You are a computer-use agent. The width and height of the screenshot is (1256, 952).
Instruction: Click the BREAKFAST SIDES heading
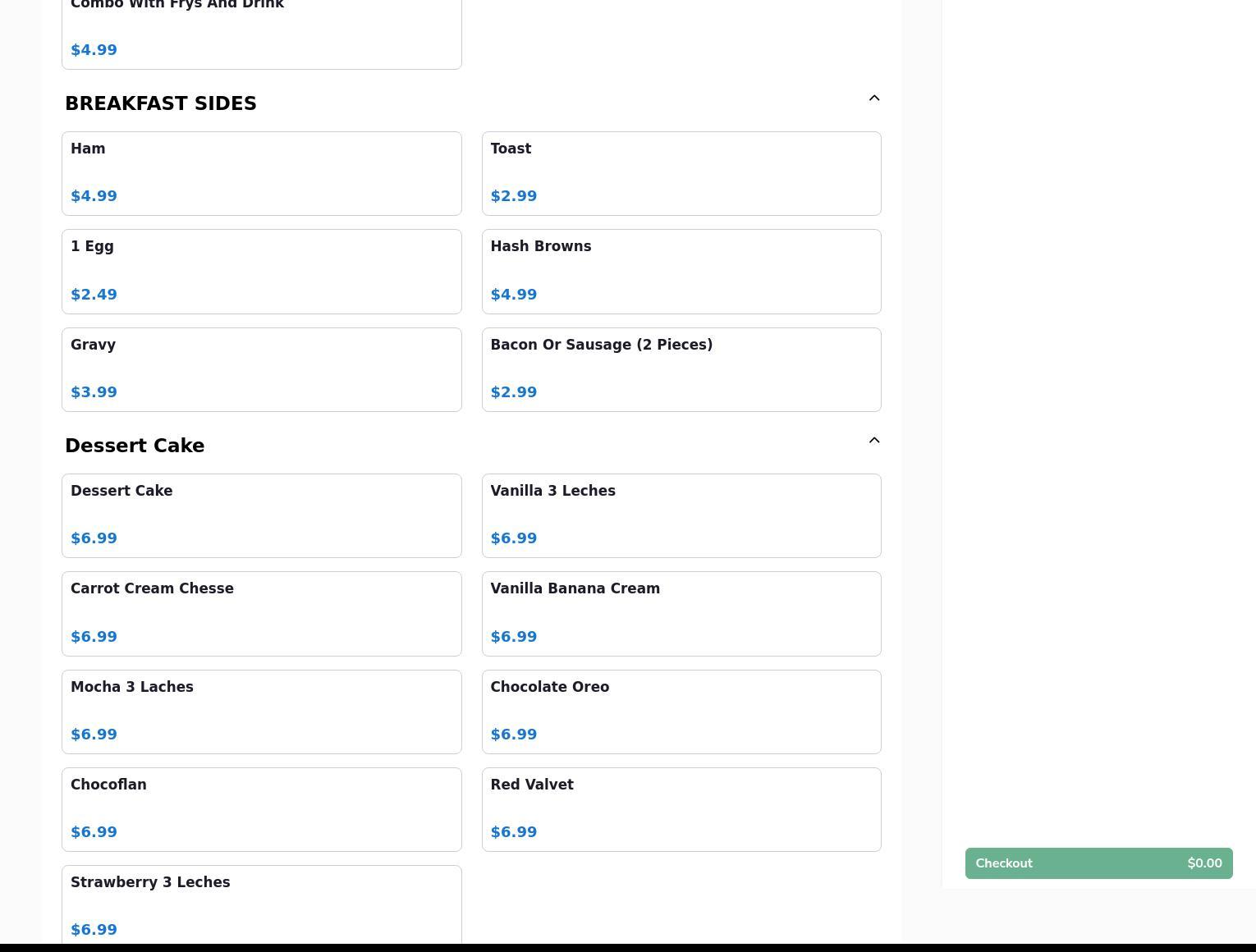click(161, 103)
